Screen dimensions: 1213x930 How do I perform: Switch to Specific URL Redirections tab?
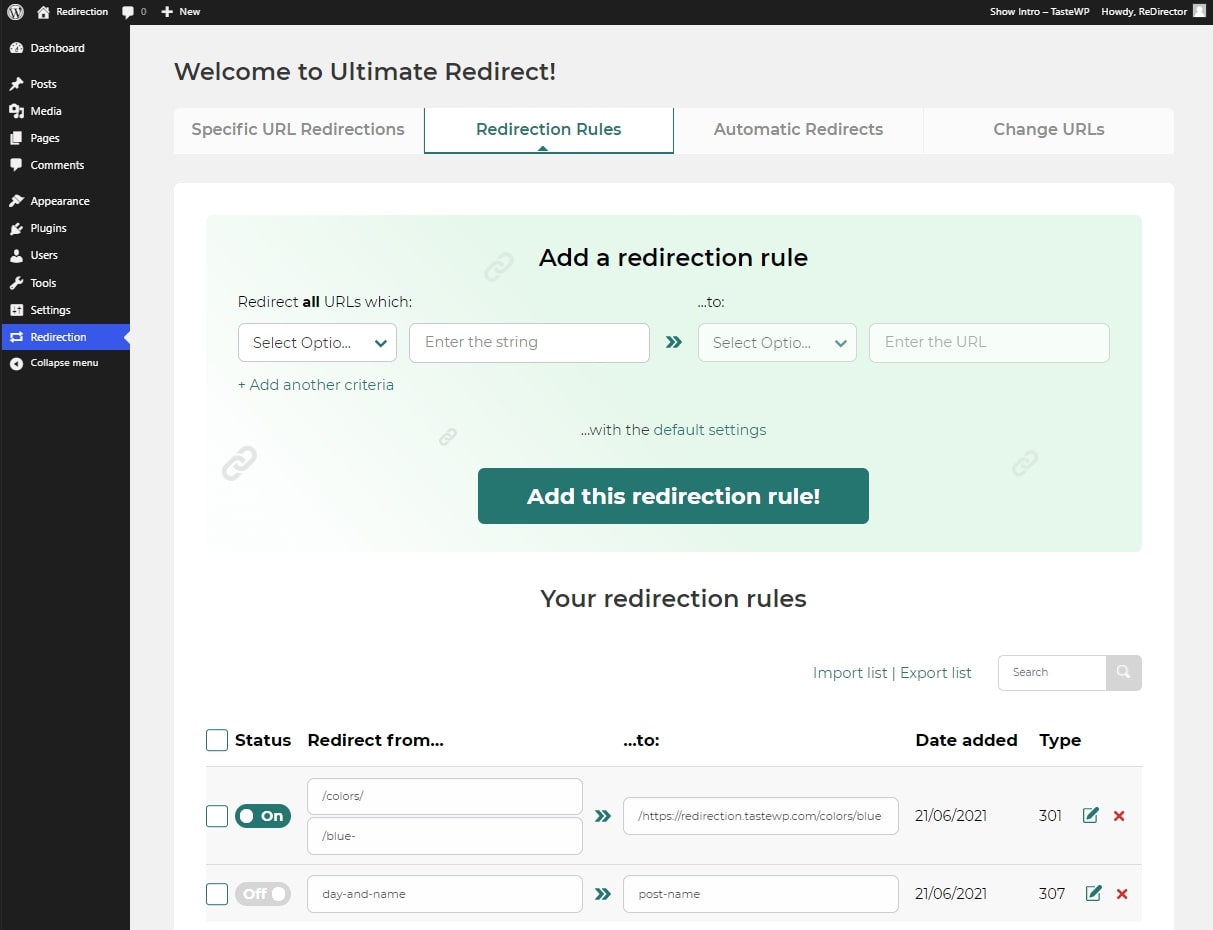(x=298, y=130)
